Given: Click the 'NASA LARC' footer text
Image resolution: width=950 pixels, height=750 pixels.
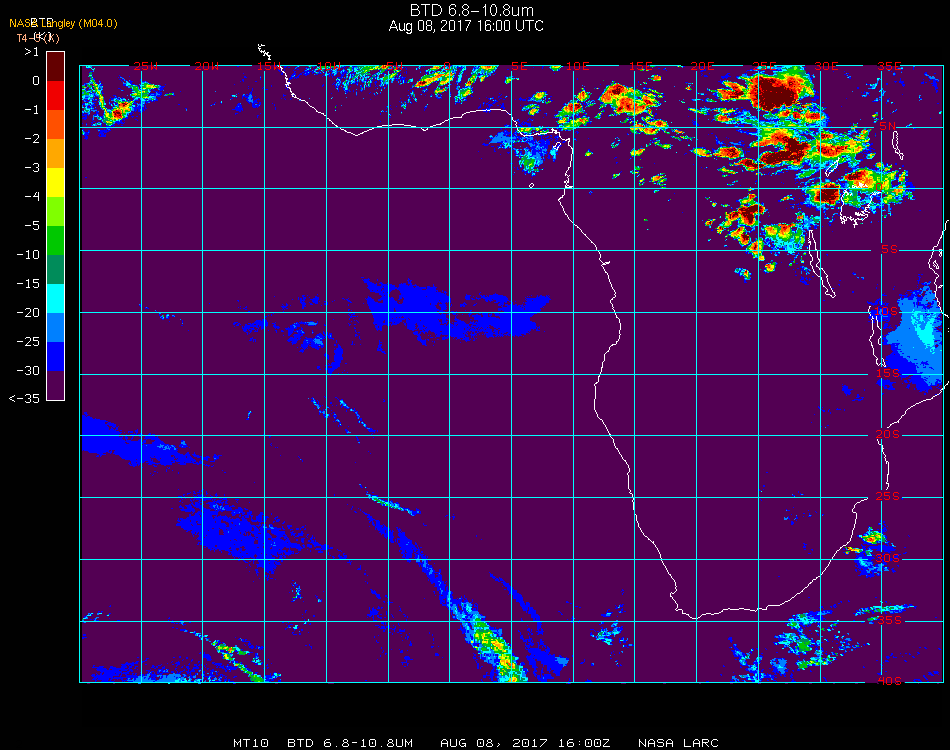Looking at the screenshot, I should tap(678, 743).
